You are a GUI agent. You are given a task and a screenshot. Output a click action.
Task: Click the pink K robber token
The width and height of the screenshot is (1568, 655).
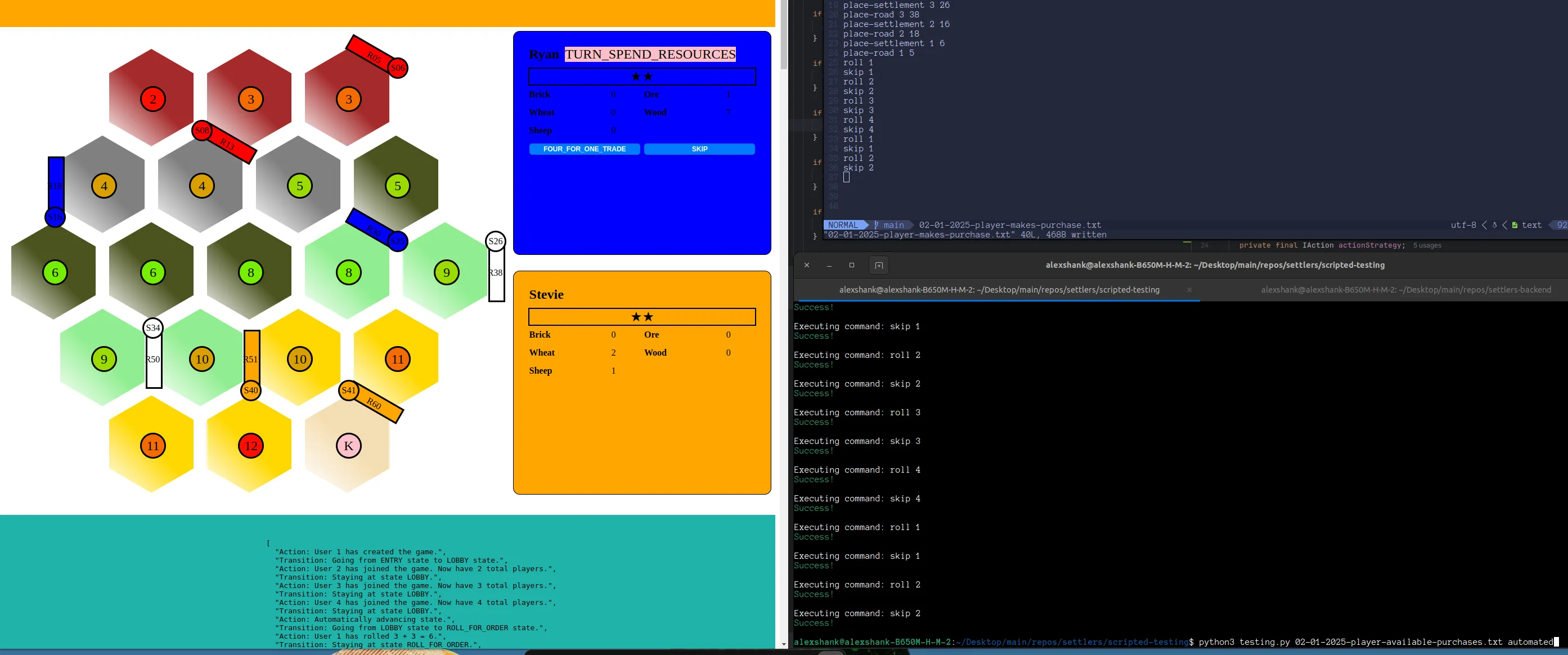[349, 446]
